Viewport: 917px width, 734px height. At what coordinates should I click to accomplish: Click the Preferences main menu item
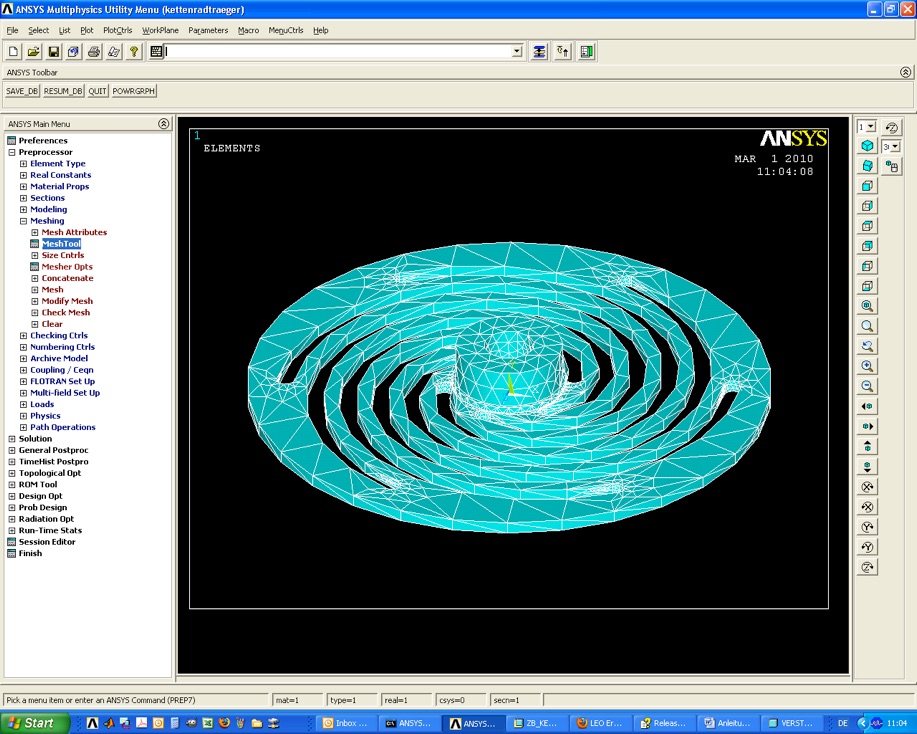[x=43, y=141]
